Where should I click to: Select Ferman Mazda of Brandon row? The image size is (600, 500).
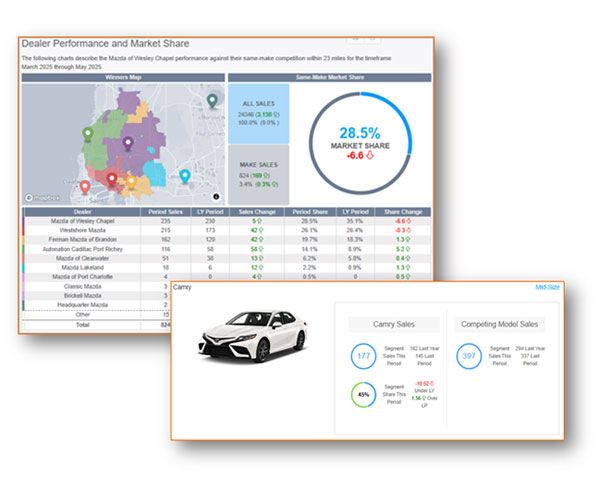click(227, 239)
